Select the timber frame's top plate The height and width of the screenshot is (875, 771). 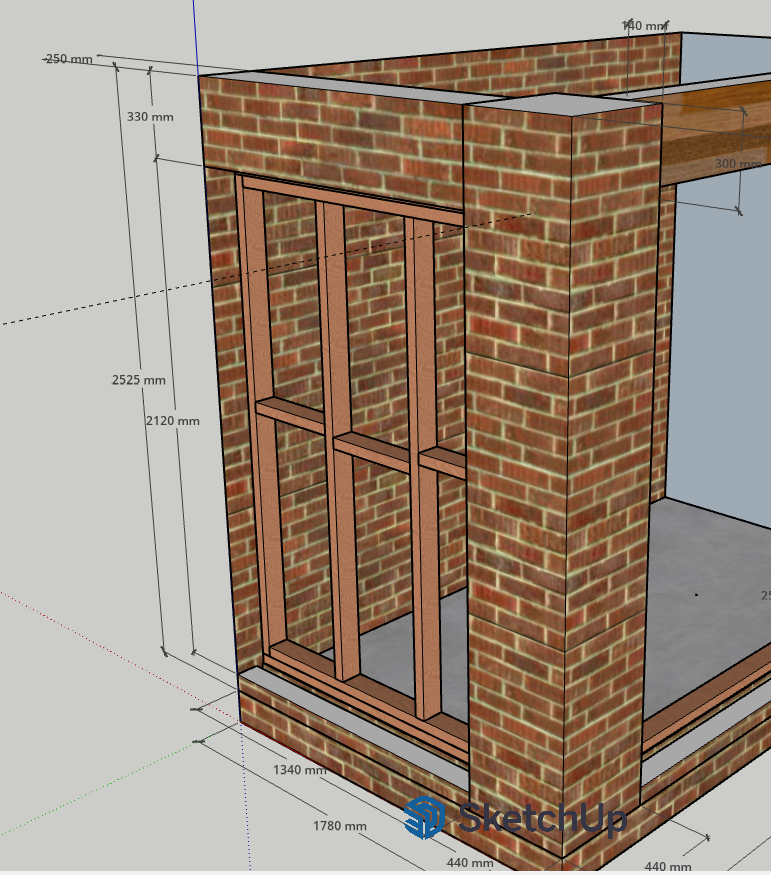click(x=350, y=198)
